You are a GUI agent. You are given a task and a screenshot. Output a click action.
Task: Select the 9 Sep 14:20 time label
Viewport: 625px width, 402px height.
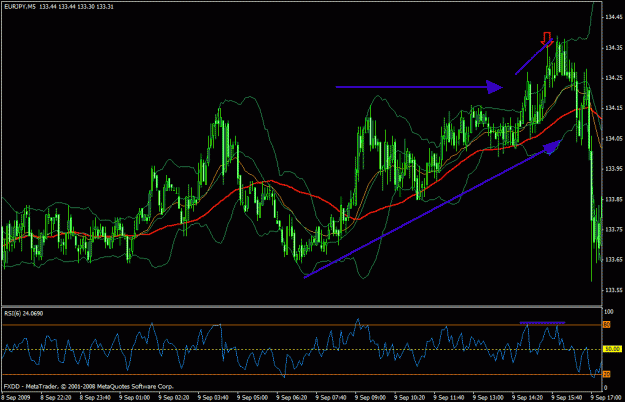(527, 397)
